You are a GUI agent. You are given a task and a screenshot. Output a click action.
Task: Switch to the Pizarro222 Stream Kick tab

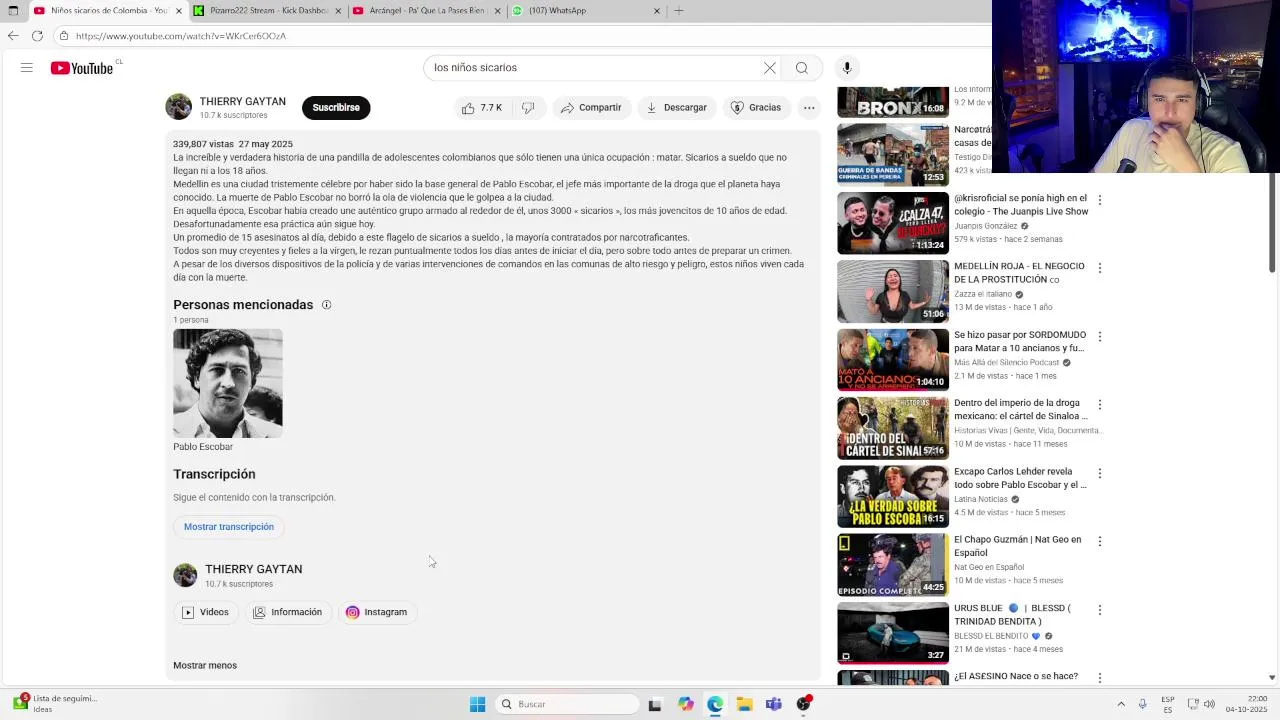[x=267, y=11]
